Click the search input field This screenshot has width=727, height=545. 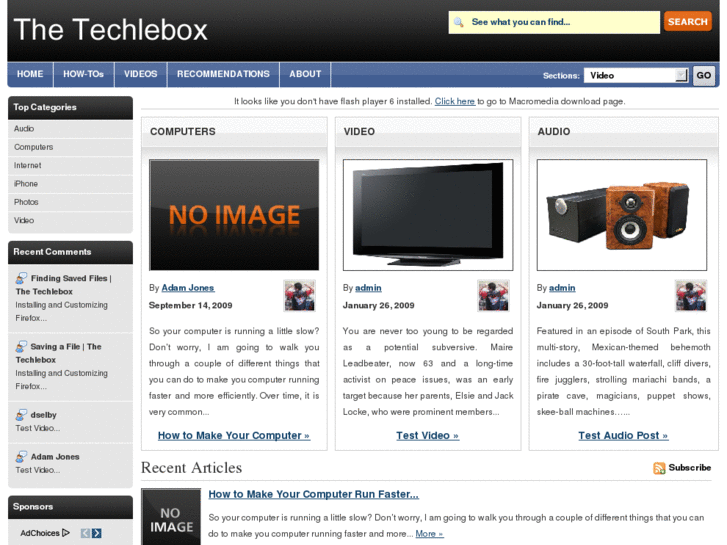554,22
